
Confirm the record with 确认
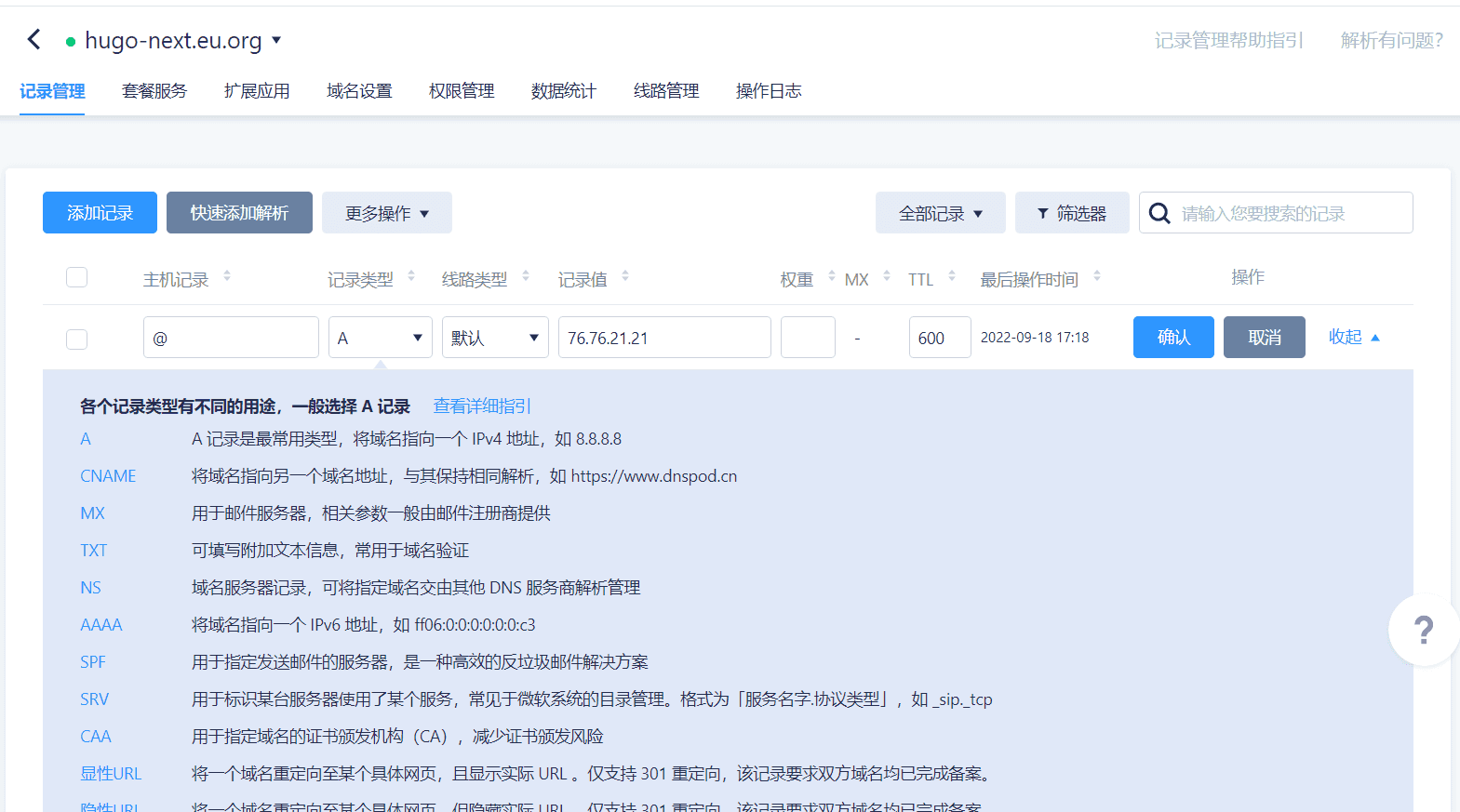click(1173, 337)
